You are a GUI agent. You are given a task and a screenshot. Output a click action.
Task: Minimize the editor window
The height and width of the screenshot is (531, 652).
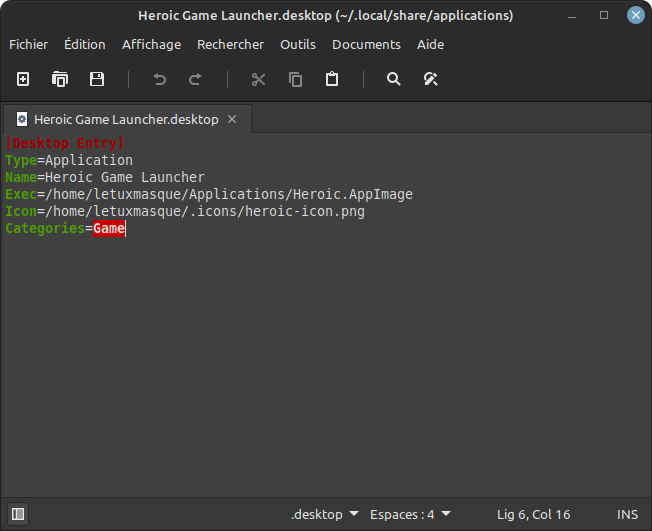[572, 15]
